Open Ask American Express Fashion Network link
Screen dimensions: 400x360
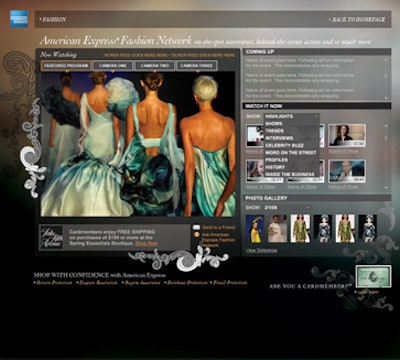point(218,240)
